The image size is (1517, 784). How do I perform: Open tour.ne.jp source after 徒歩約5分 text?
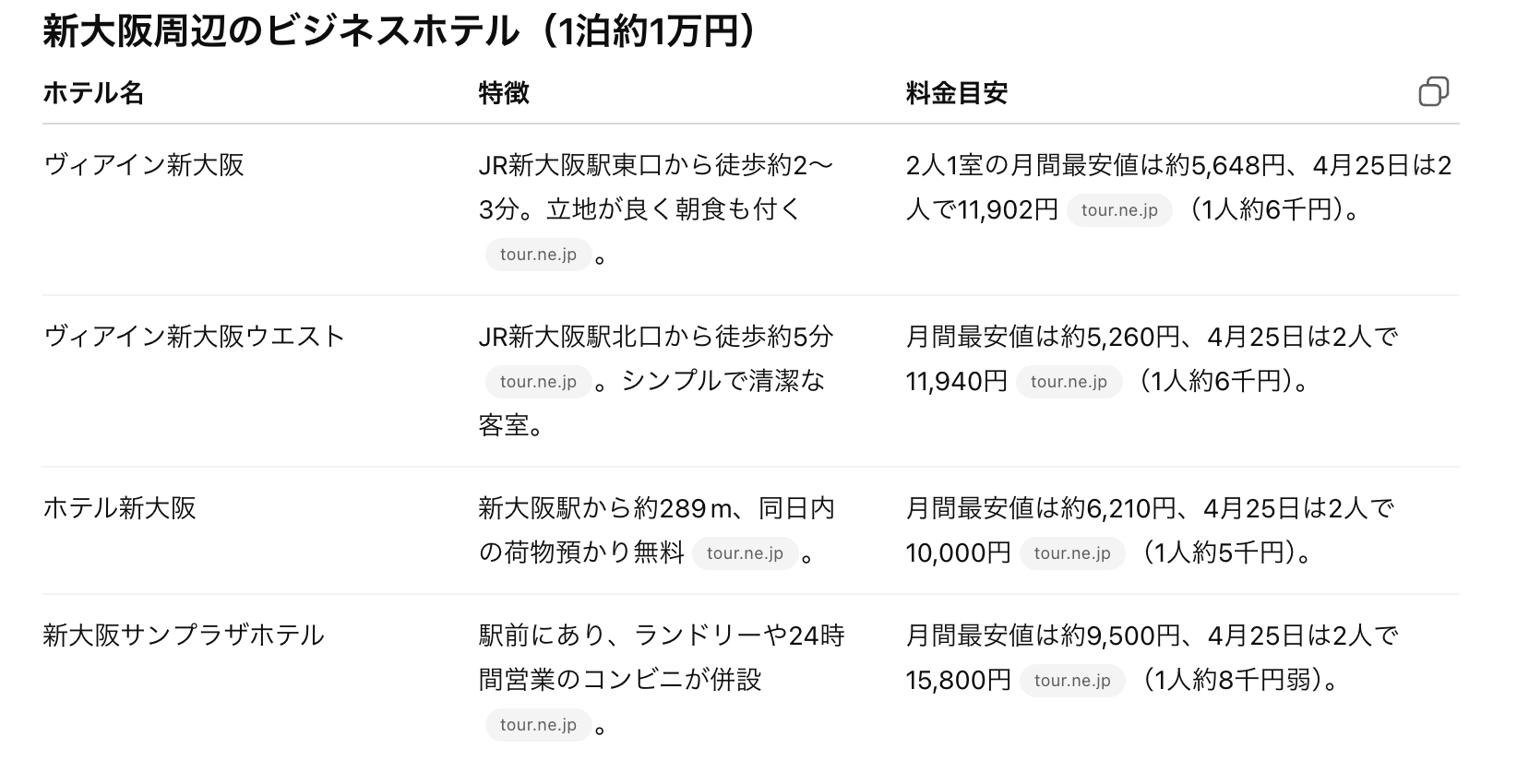tap(538, 382)
